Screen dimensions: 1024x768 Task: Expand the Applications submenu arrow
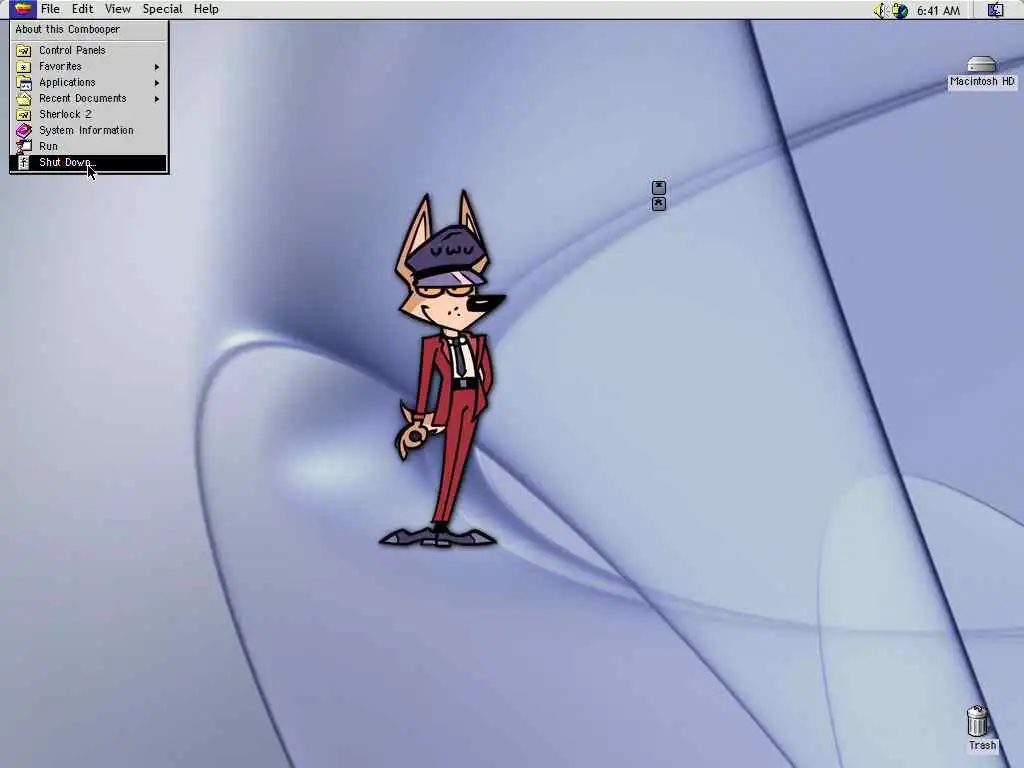(x=157, y=83)
